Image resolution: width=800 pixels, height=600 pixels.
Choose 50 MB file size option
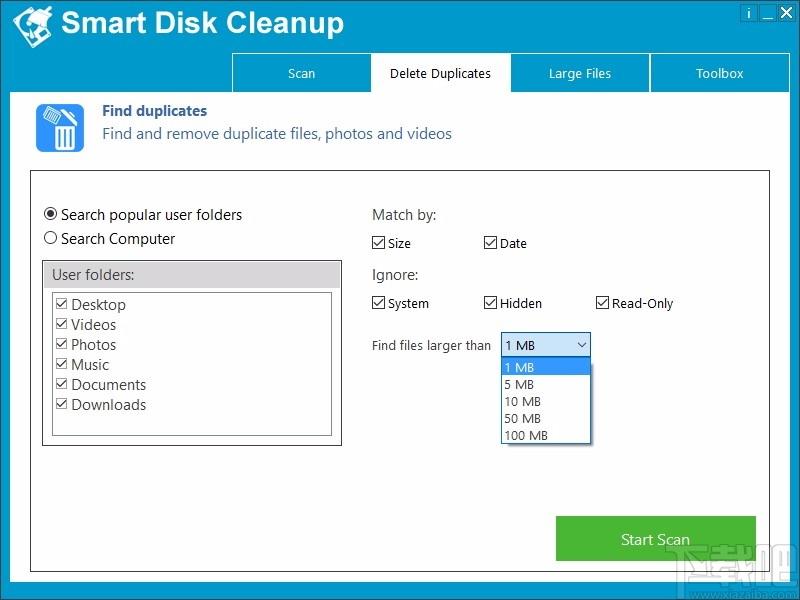[x=546, y=418]
